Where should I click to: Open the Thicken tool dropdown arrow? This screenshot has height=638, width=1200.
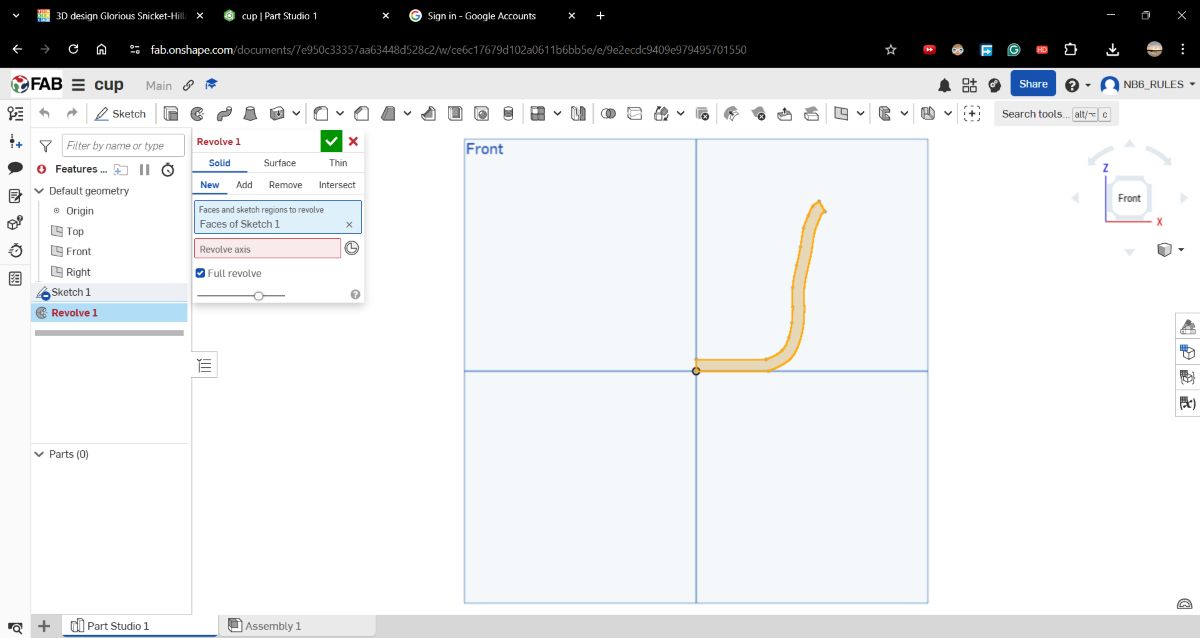point(296,113)
